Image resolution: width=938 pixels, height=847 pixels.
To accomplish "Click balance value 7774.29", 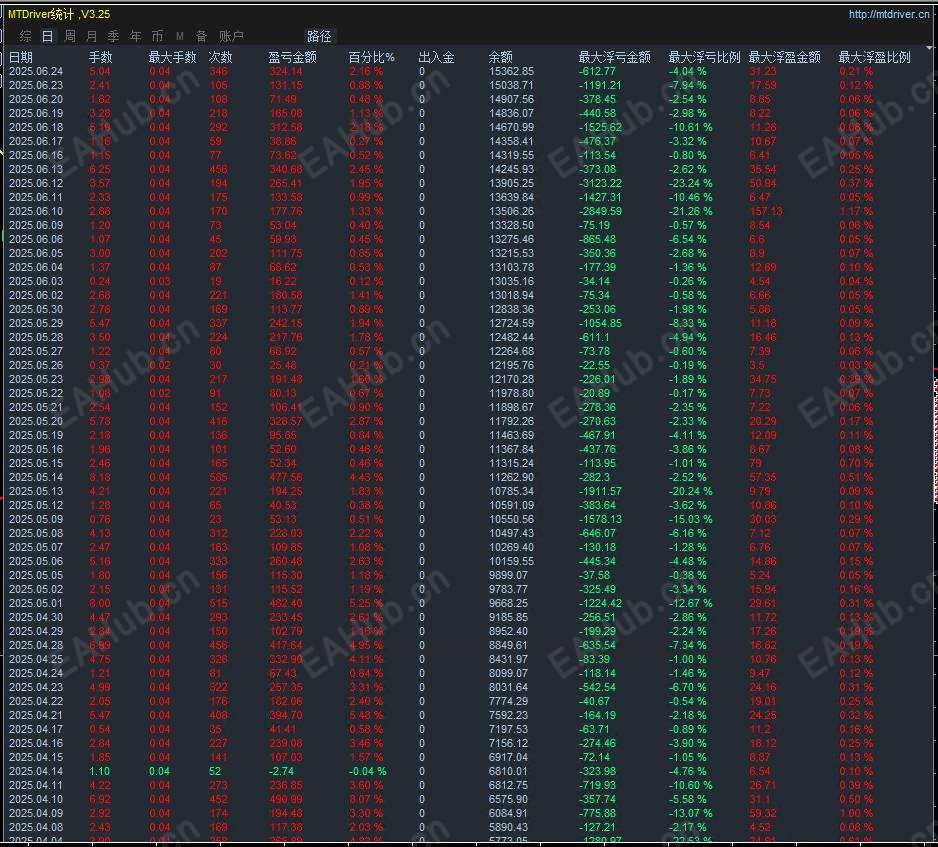I will (x=508, y=701).
